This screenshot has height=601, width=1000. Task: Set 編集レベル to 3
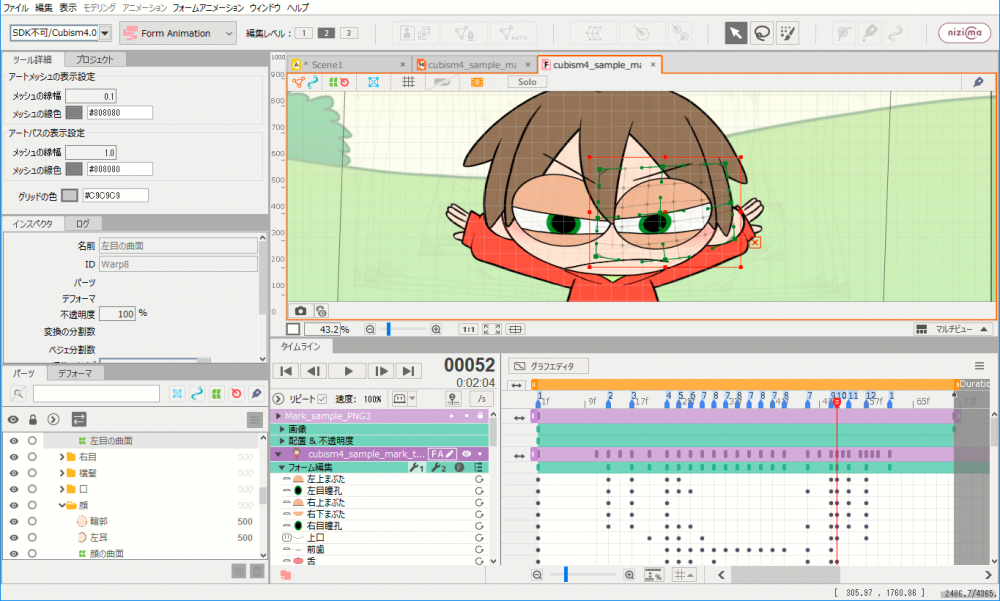click(x=349, y=33)
